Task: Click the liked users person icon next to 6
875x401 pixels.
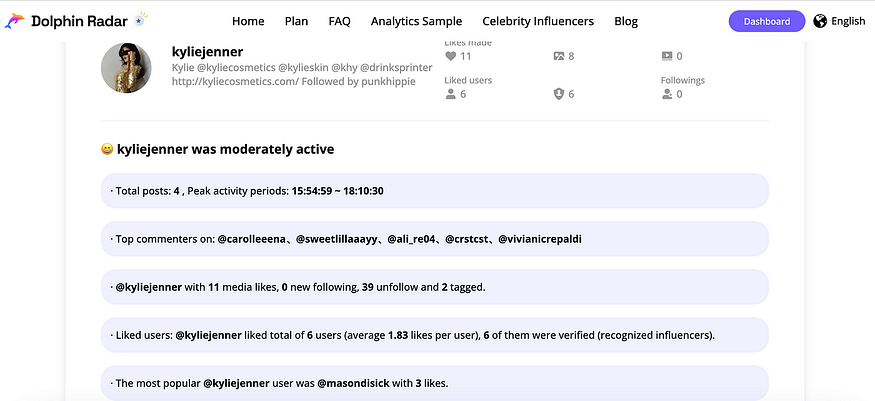Action: (450, 94)
